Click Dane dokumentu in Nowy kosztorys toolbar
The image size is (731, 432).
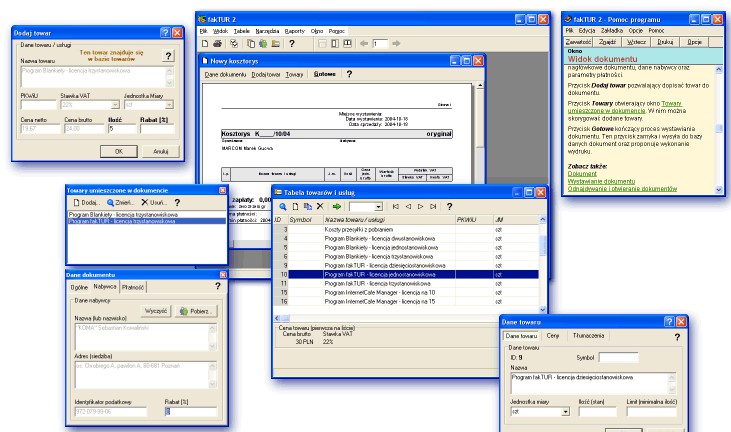pyautogui.click(x=225, y=74)
